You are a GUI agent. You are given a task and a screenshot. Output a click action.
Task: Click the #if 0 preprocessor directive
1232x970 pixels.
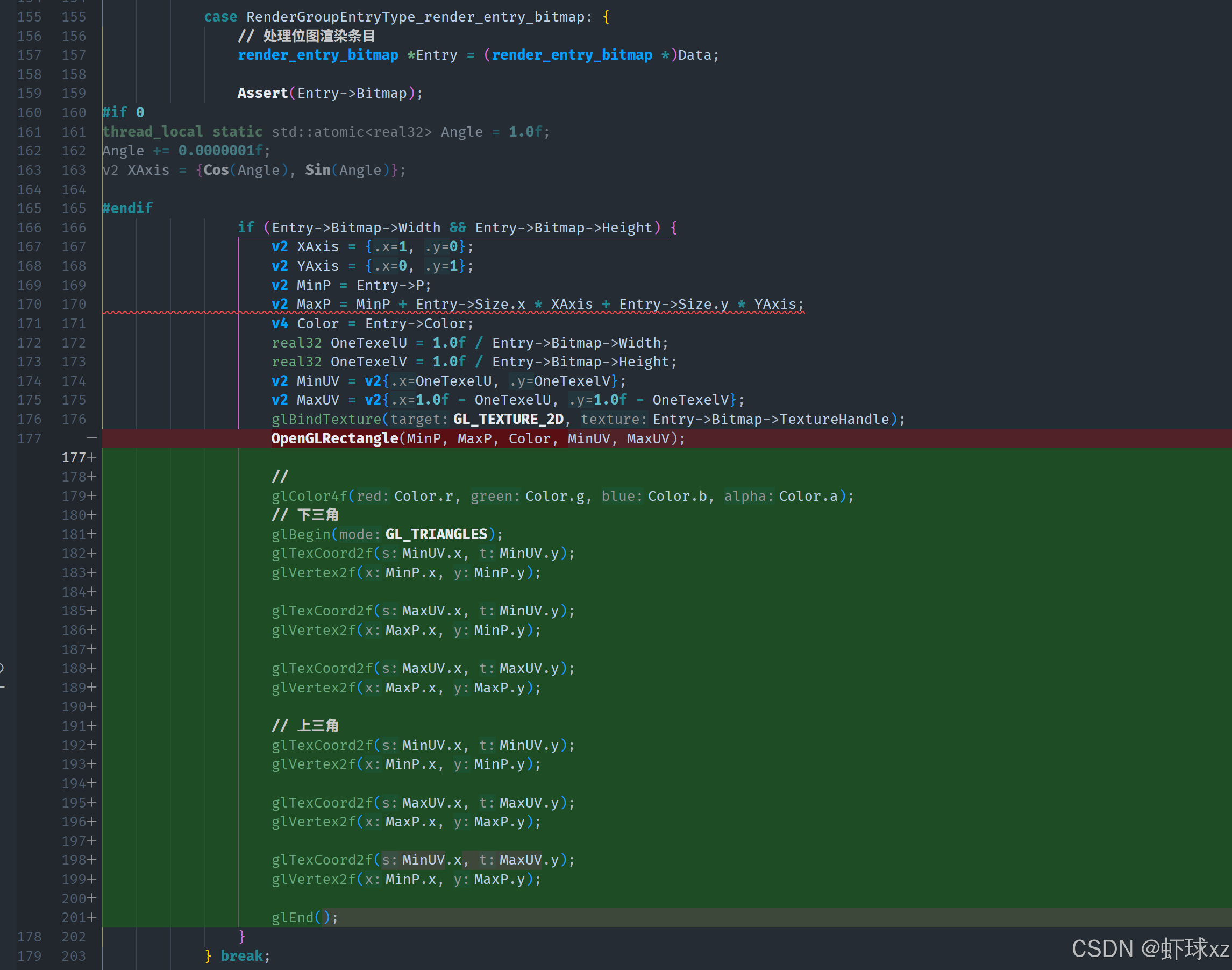123,112
